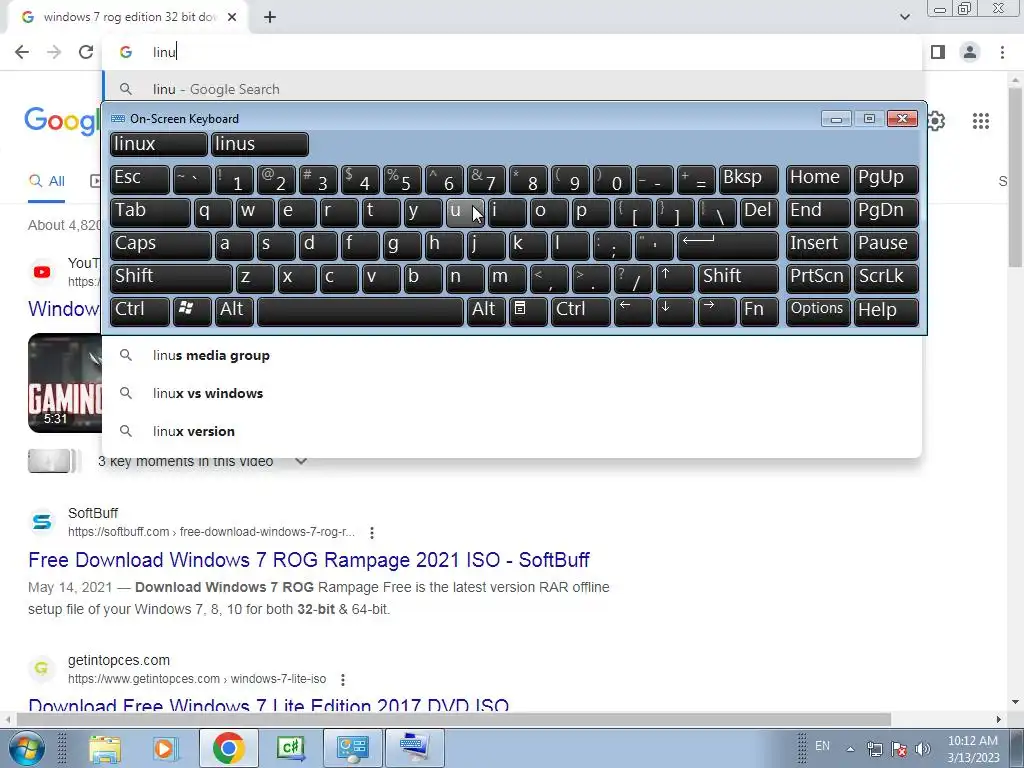Open Windows Explorer from the taskbar
The width and height of the screenshot is (1024, 768).
pyautogui.click(x=104, y=748)
